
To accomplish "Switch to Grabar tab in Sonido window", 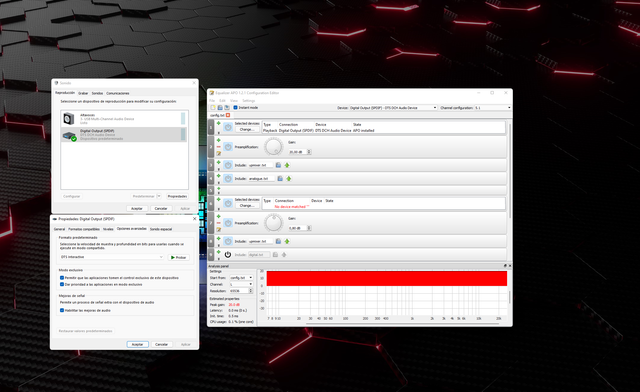I will [x=83, y=93].
